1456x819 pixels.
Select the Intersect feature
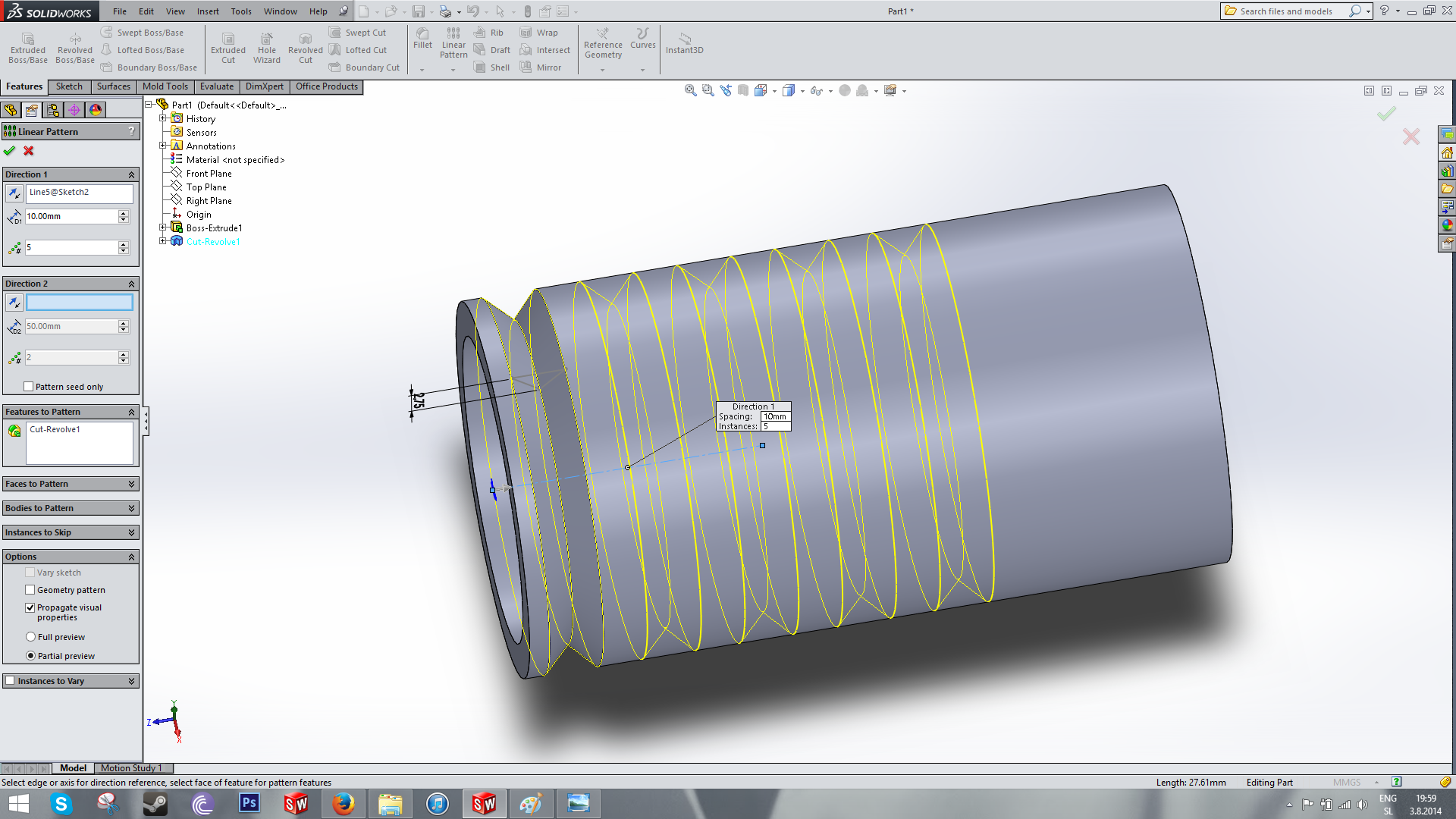(544, 50)
